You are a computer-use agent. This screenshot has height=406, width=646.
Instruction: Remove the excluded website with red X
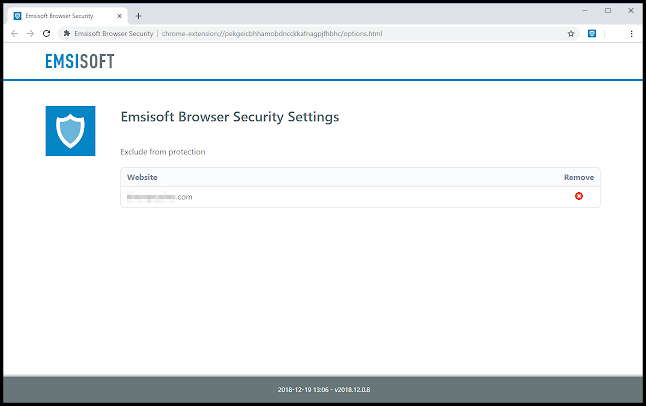(578, 196)
